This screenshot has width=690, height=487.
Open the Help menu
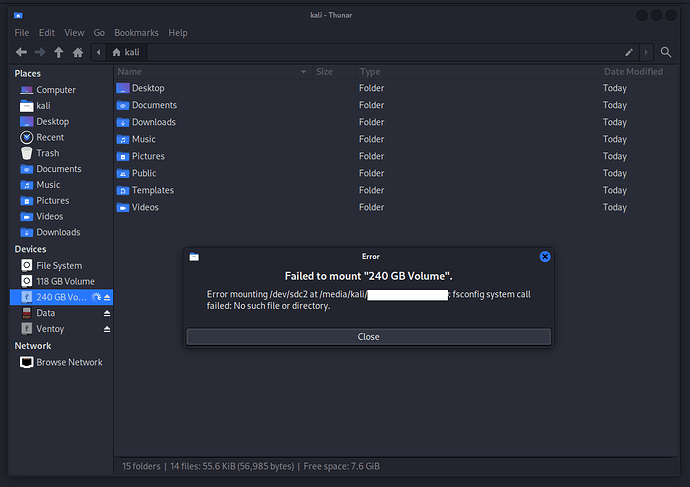coord(178,33)
